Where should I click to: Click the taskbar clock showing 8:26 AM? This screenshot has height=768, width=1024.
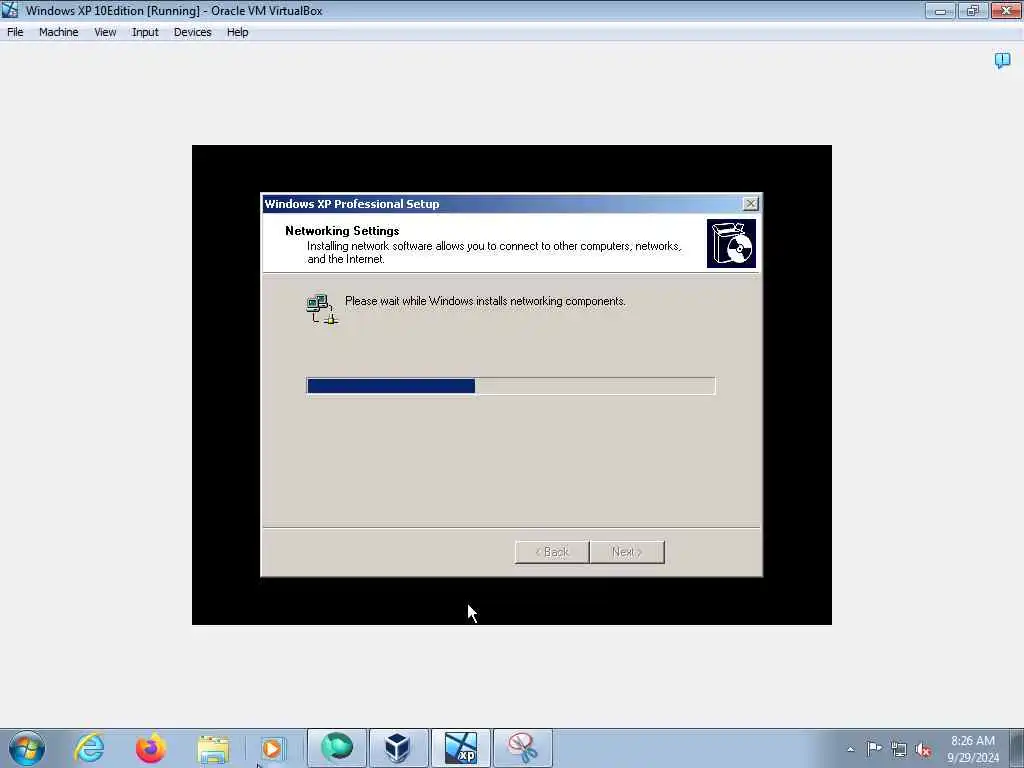pos(972,749)
